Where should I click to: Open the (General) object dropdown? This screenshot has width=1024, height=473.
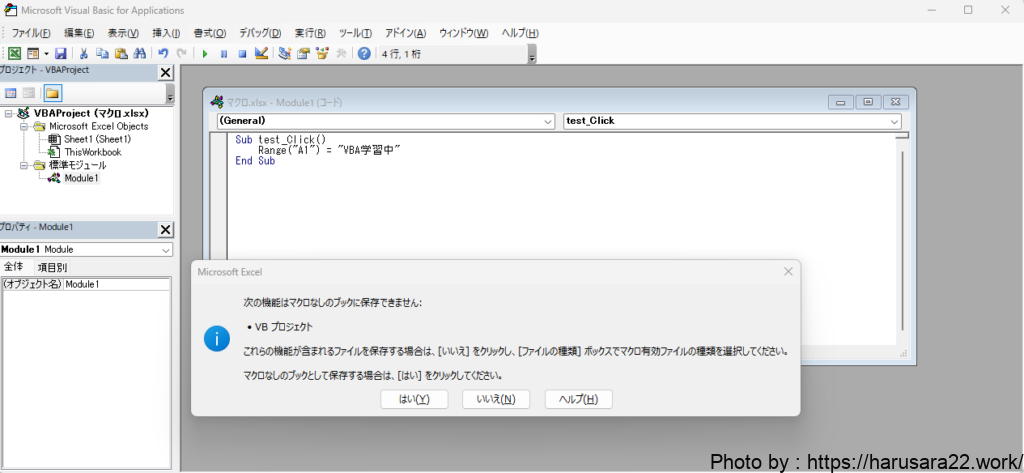coord(547,121)
